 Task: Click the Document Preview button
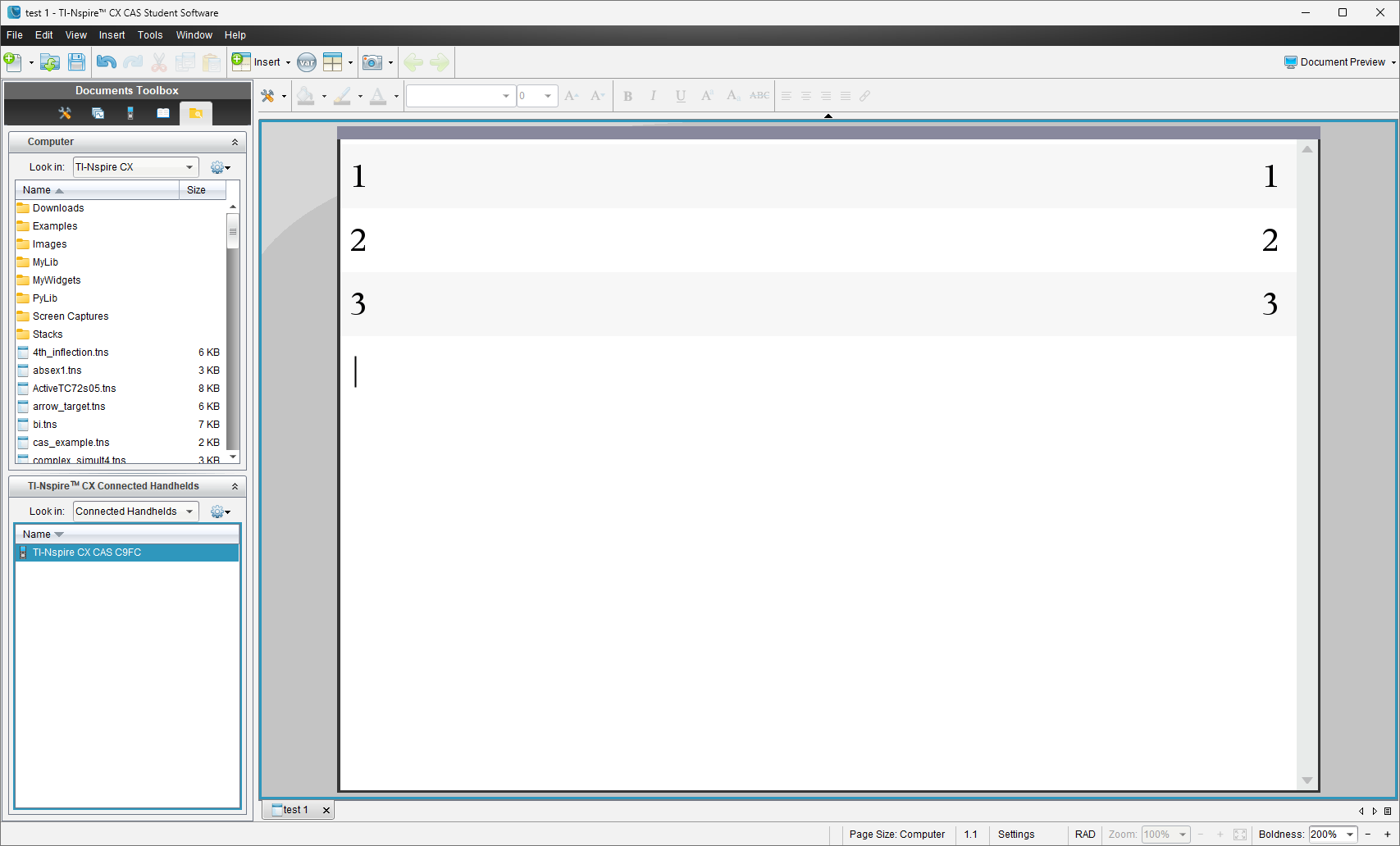tap(1339, 62)
